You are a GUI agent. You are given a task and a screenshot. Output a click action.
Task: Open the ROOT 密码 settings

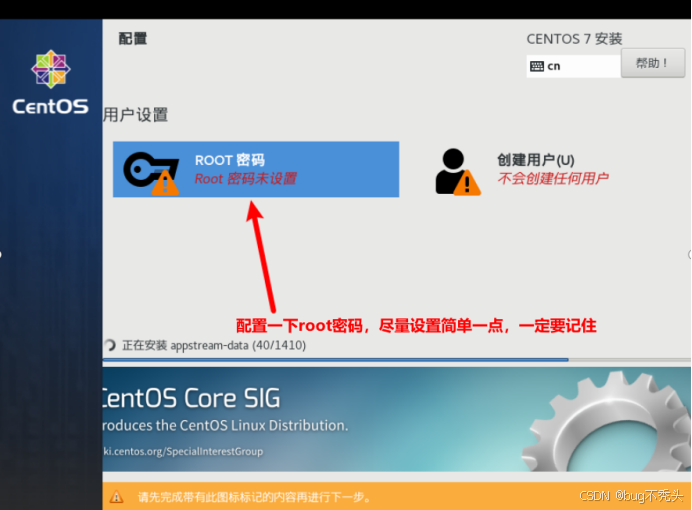tap(256, 169)
